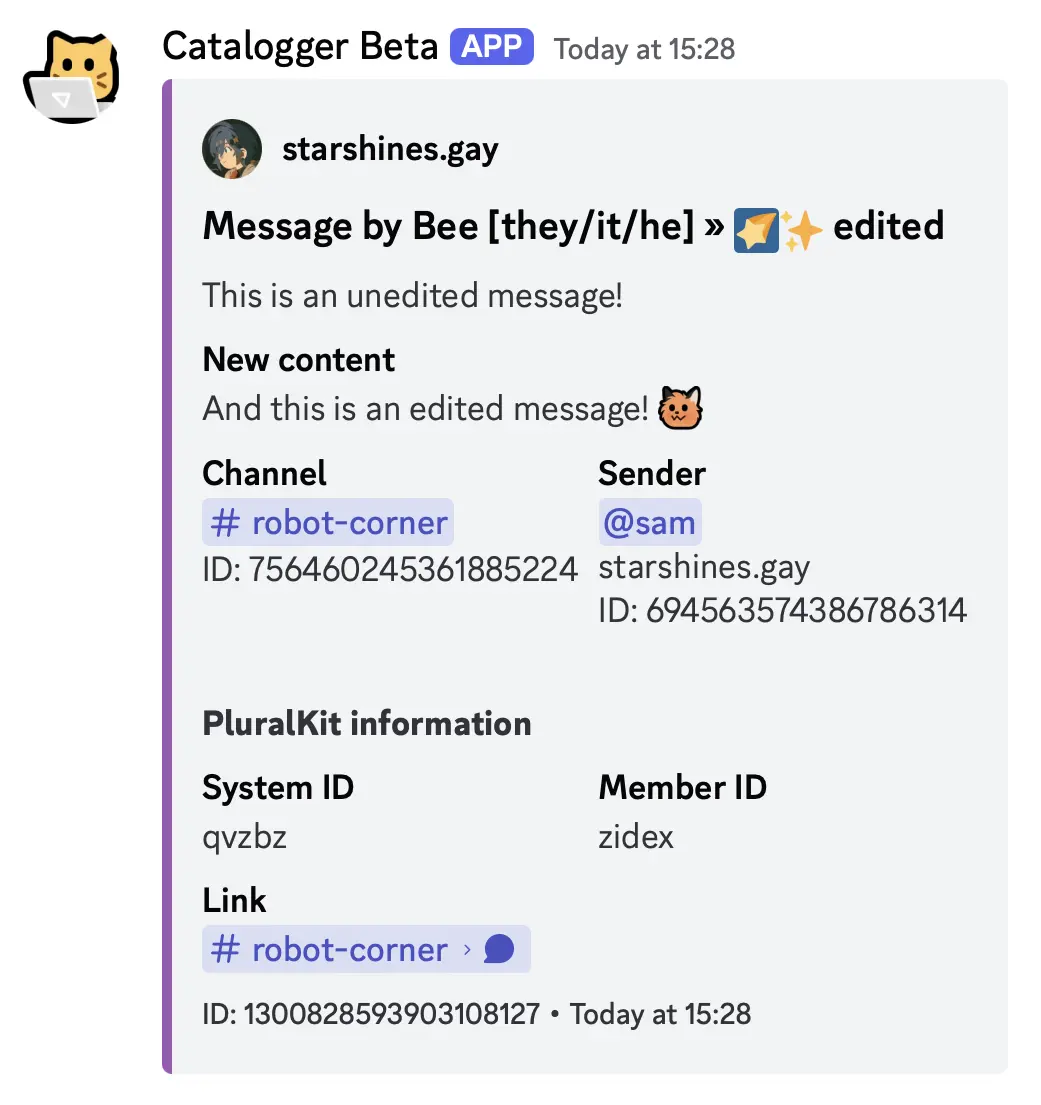Click the Catalogger Beta cat avatar
Viewport: 1041px width, 1105px height.
click(x=70, y=77)
